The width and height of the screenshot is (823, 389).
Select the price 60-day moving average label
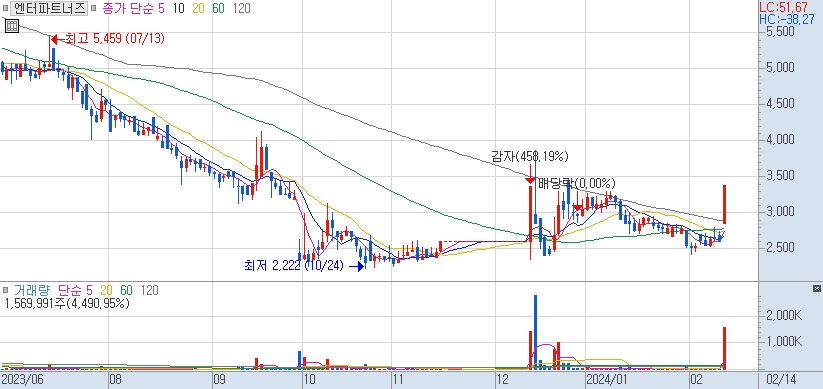coord(219,8)
